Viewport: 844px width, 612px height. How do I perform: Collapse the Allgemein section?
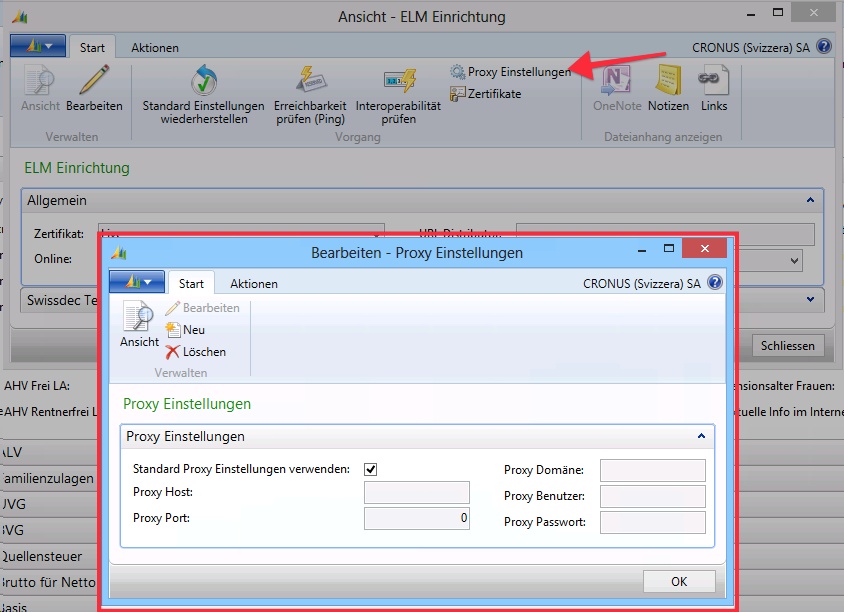(810, 201)
